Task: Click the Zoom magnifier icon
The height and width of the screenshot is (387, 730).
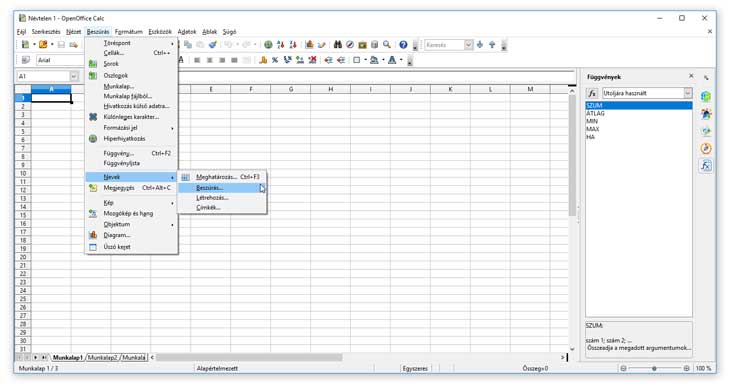Action: 387,45
